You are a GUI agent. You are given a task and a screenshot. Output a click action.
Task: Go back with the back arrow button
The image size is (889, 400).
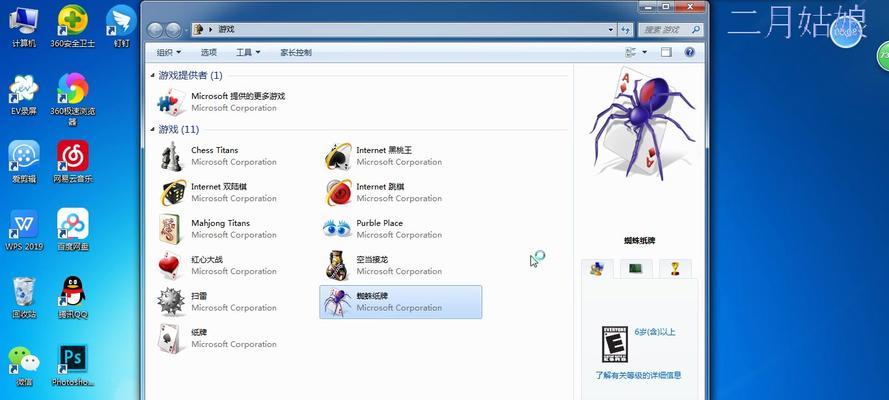(x=155, y=29)
